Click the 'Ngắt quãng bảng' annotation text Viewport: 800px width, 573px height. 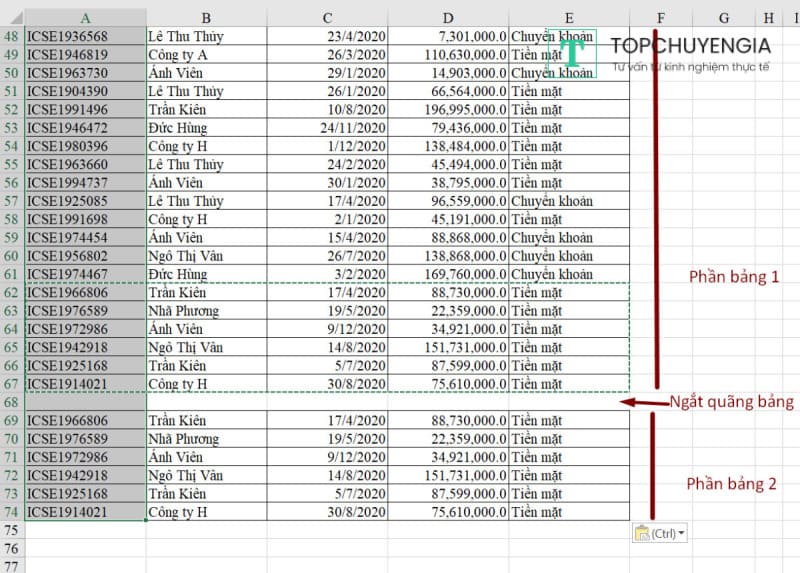point(731,402)
